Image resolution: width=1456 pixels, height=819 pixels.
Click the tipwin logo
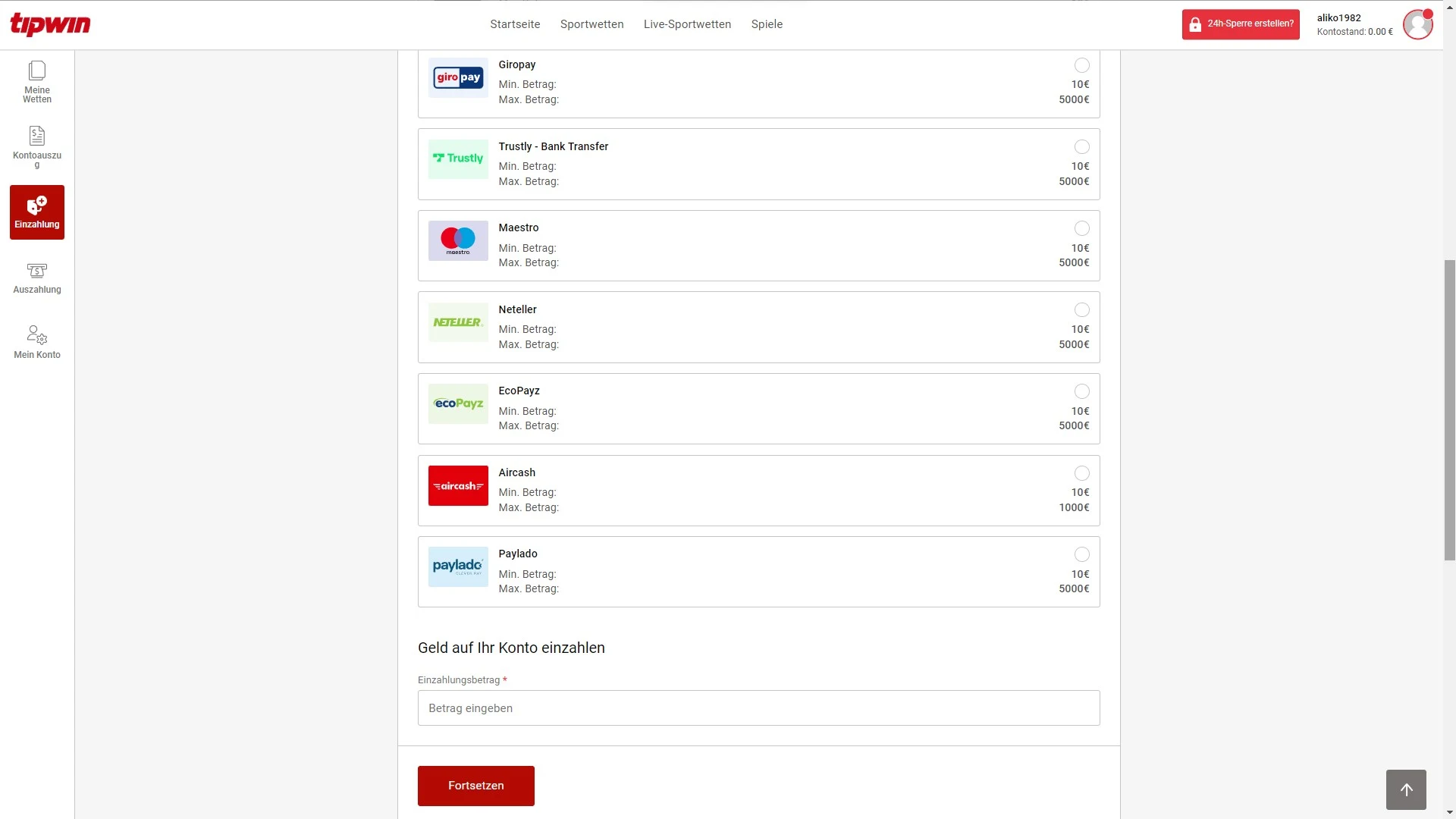tap(50, 24)
